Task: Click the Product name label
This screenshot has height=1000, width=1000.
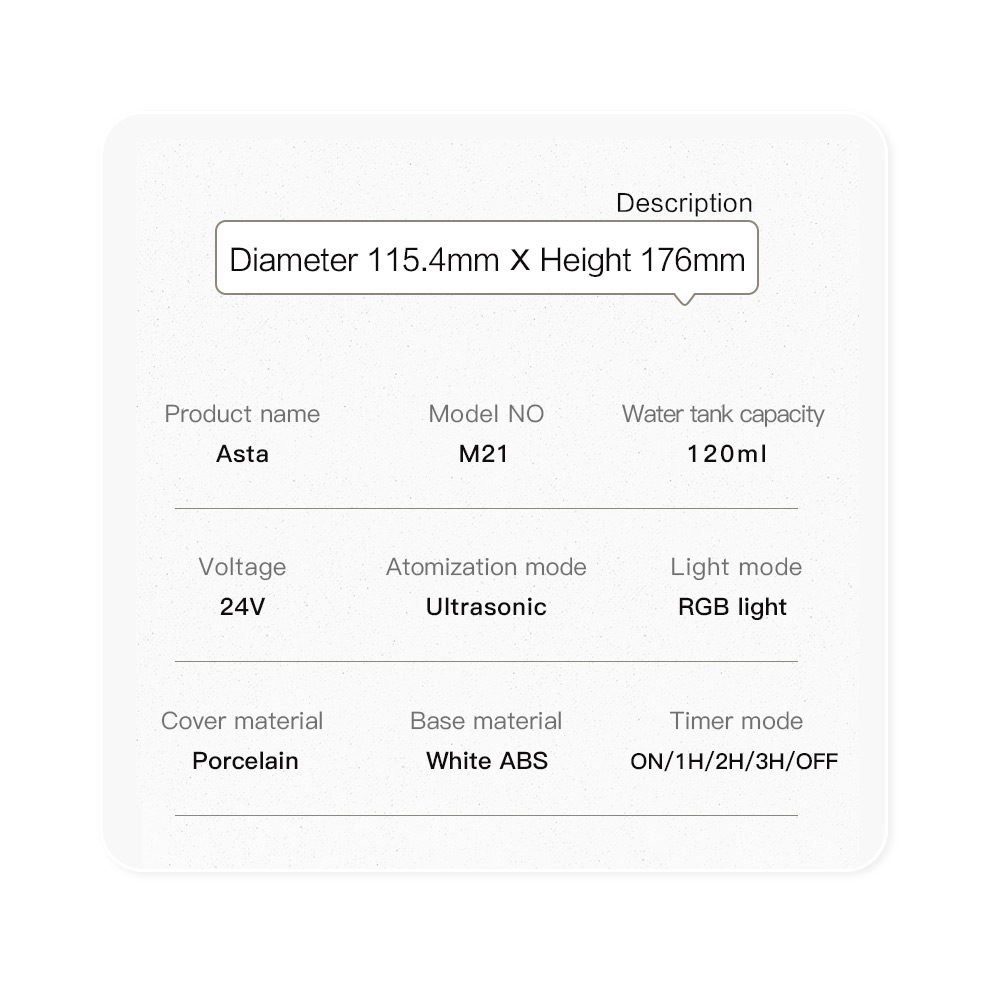Action: [242, 414]
